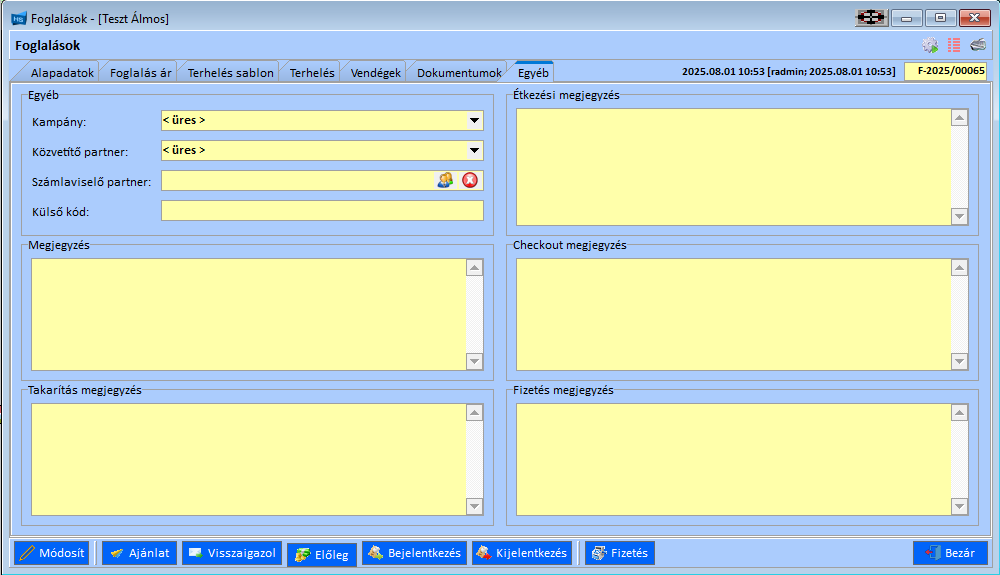The width and height of the screenshot is (1000, 575).
Task: Click the down arrow of the Étkezési megjegyzés scrollbar
Action: coord(959,216)
